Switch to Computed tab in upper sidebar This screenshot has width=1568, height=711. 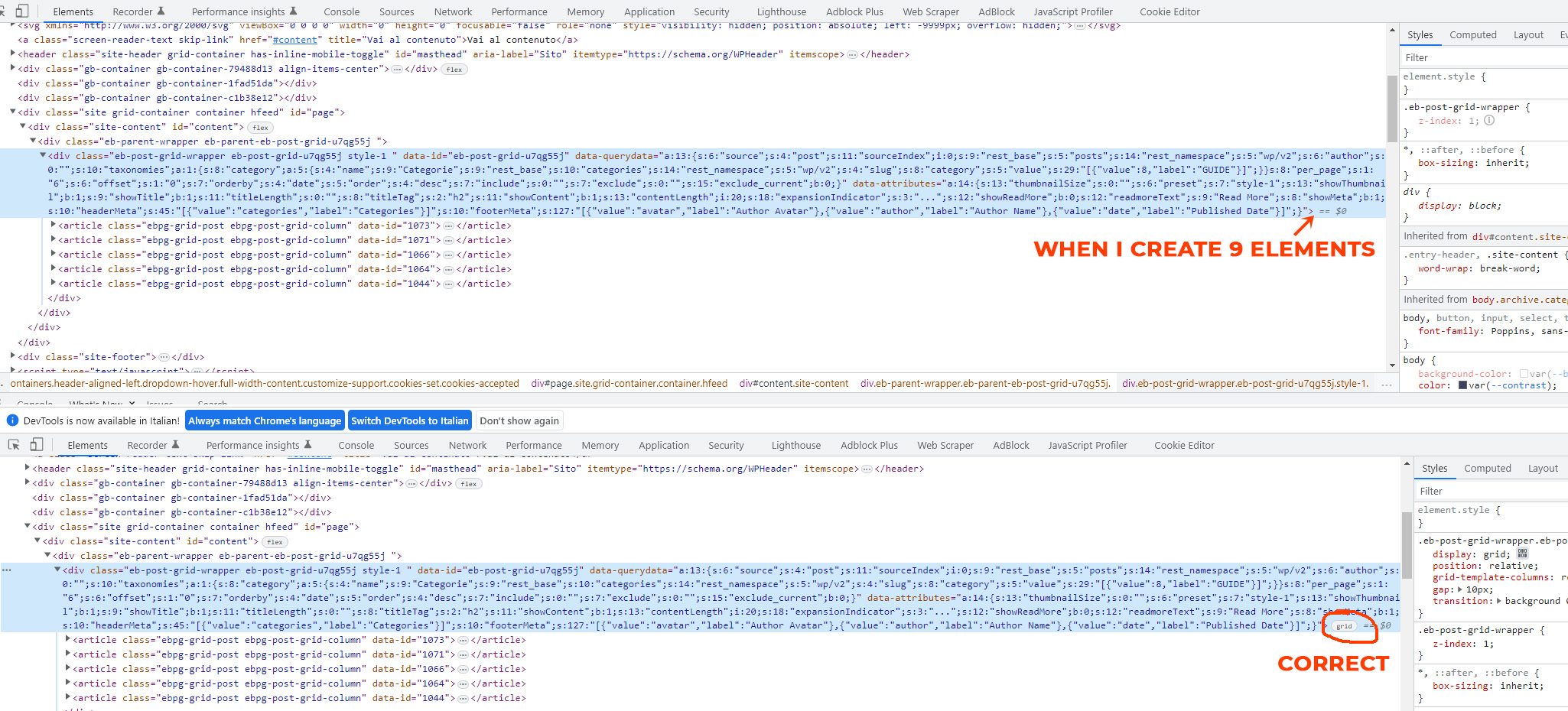pyautogui.click(x=1473, y=34)
